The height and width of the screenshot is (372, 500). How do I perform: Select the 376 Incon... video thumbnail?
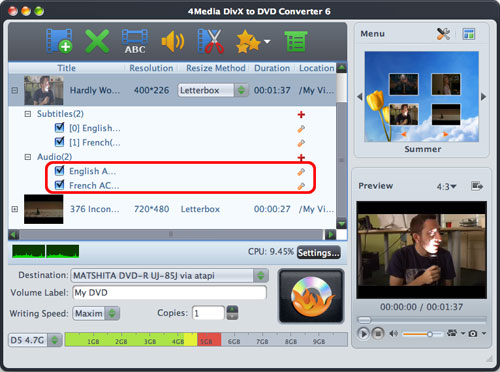coord(44,209)
